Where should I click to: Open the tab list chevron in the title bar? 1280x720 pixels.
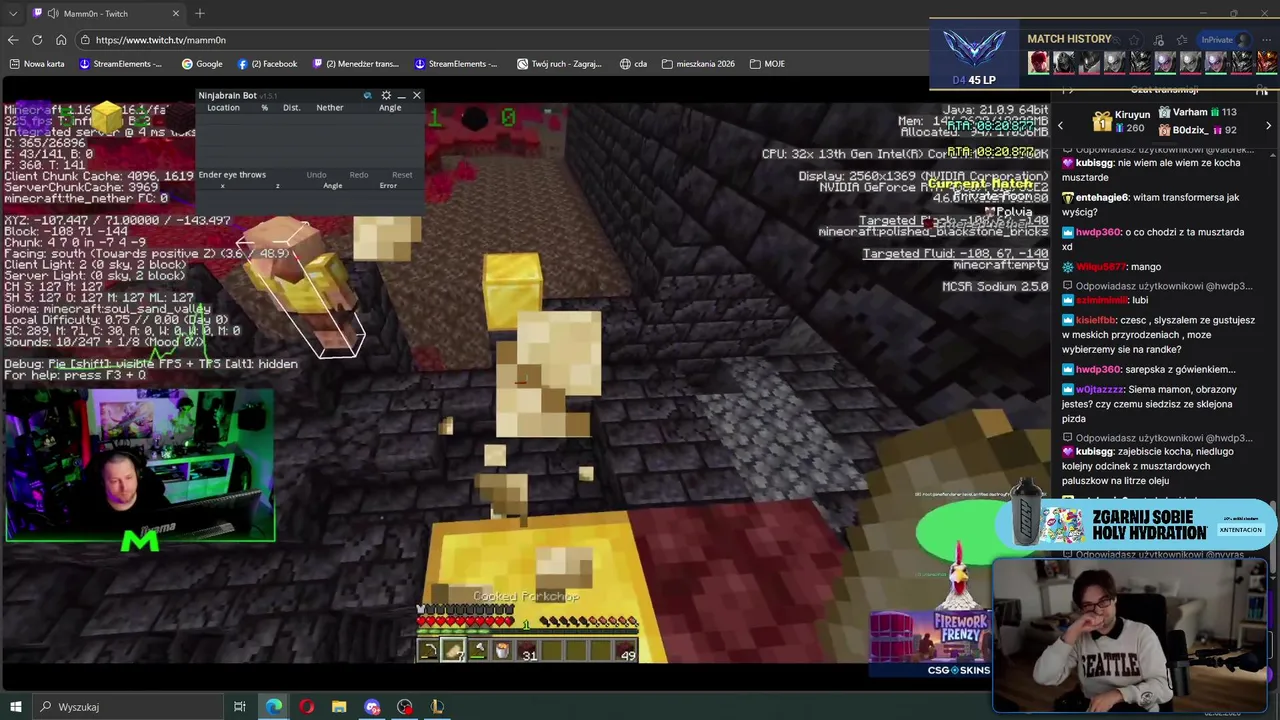[x=13, y=14]
